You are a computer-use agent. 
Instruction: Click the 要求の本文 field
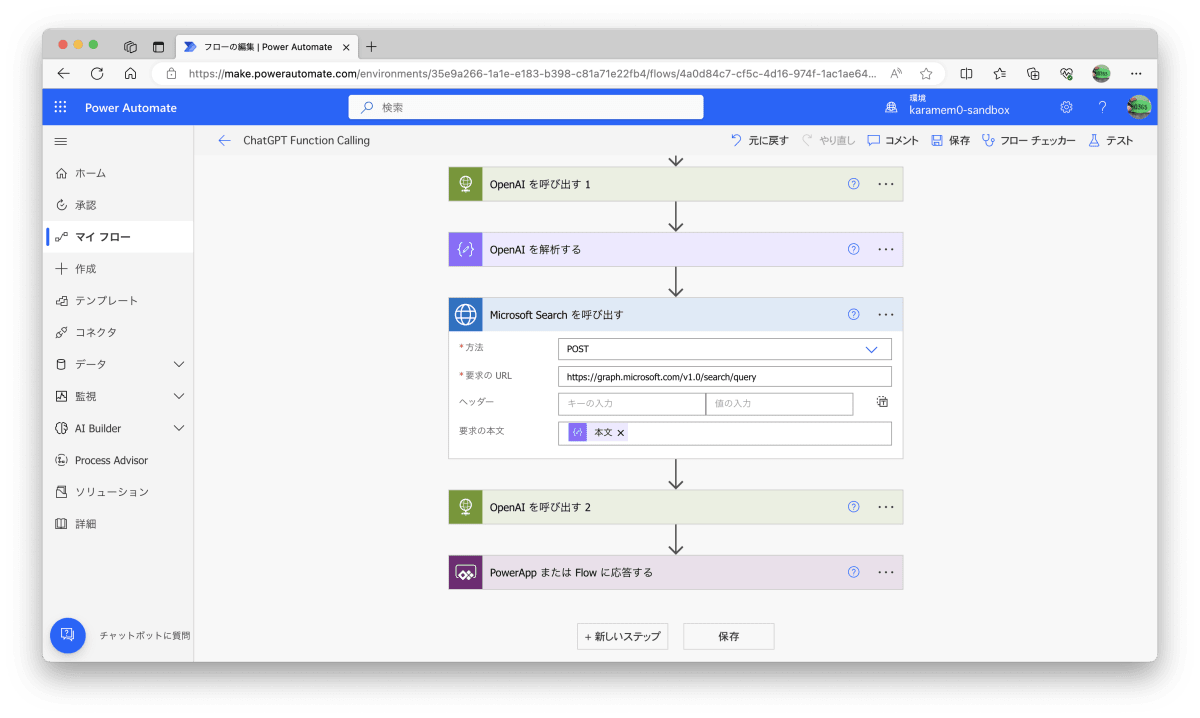pos(725,433)
